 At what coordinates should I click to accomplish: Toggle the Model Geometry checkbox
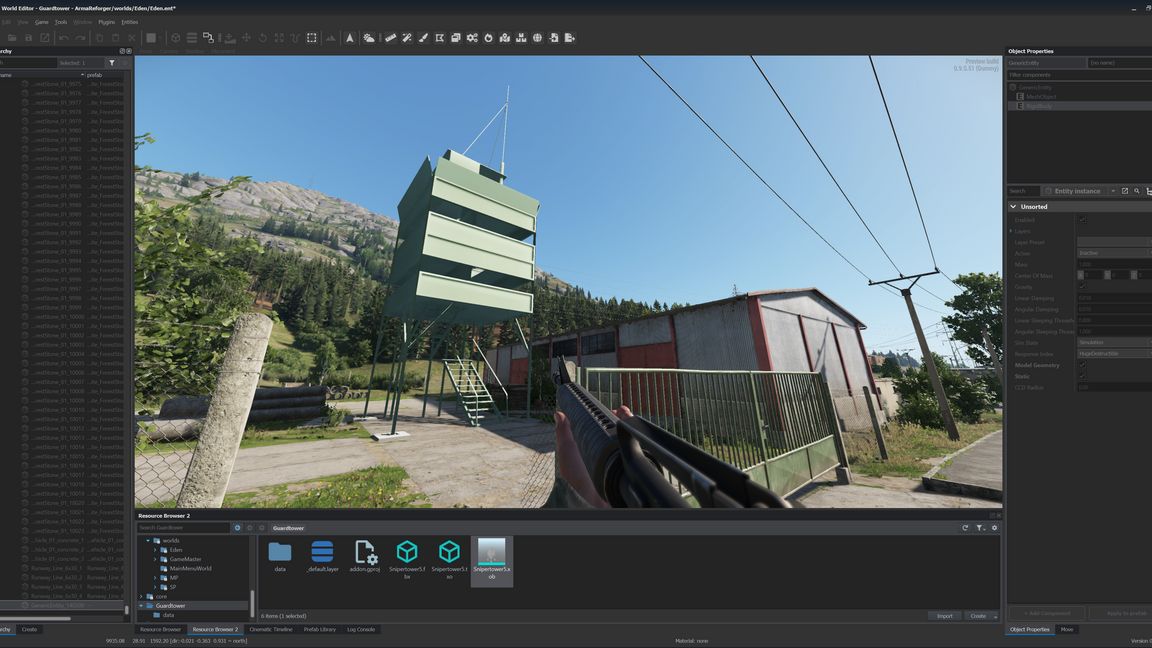coord(1082,365)
